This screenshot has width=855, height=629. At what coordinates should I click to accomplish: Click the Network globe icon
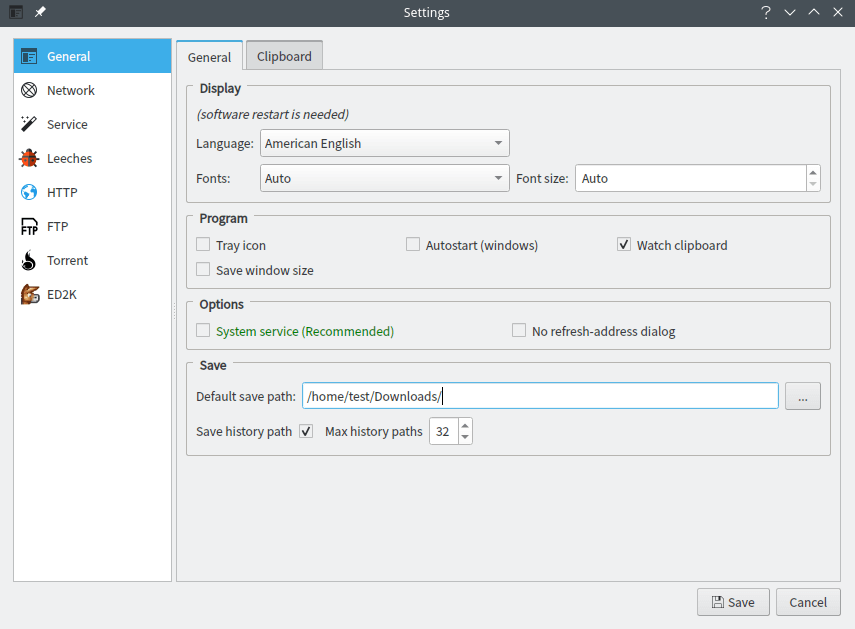(29, 90)
